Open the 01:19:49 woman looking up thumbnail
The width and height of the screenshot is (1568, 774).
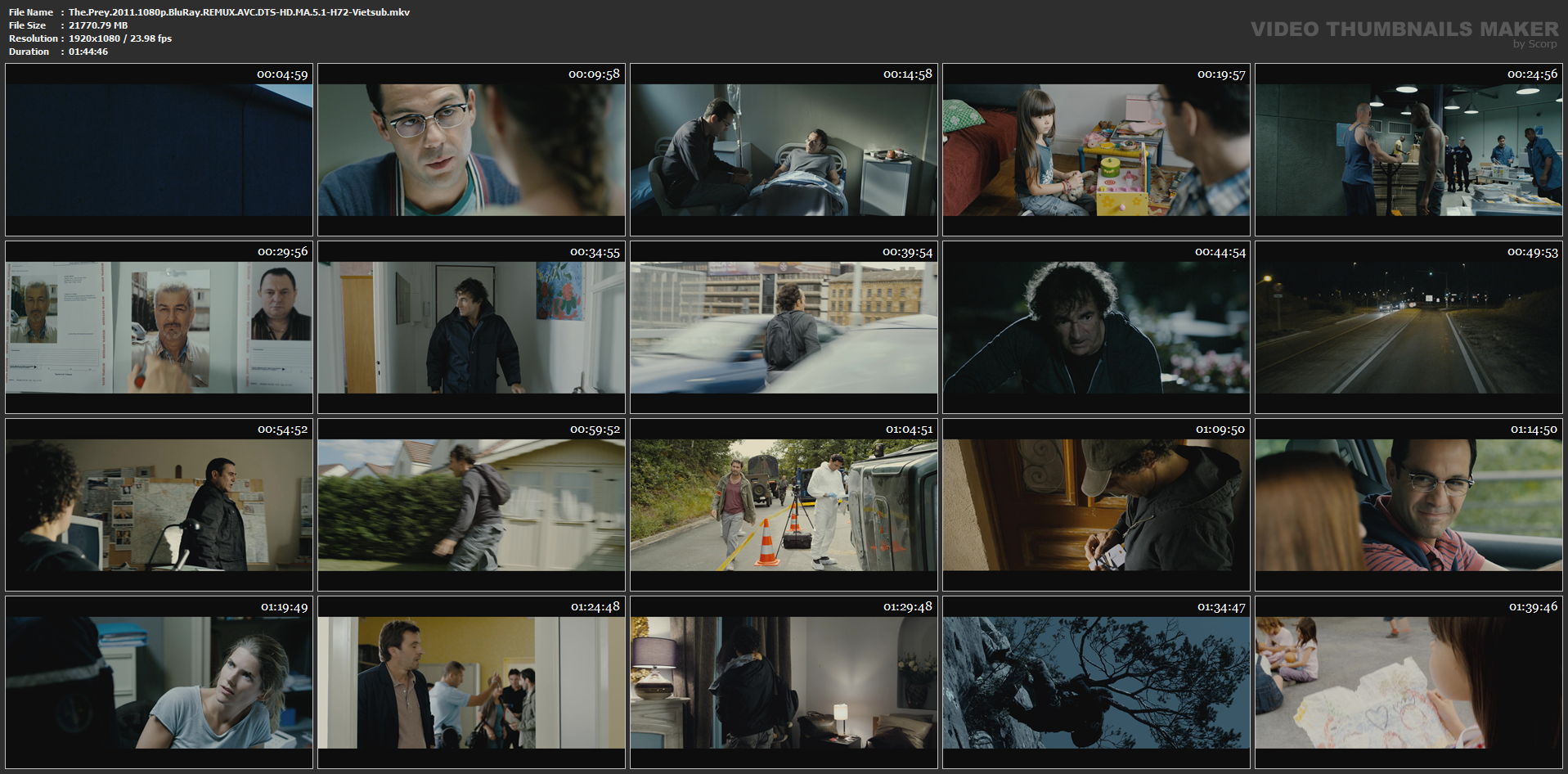tap(159, 682)
